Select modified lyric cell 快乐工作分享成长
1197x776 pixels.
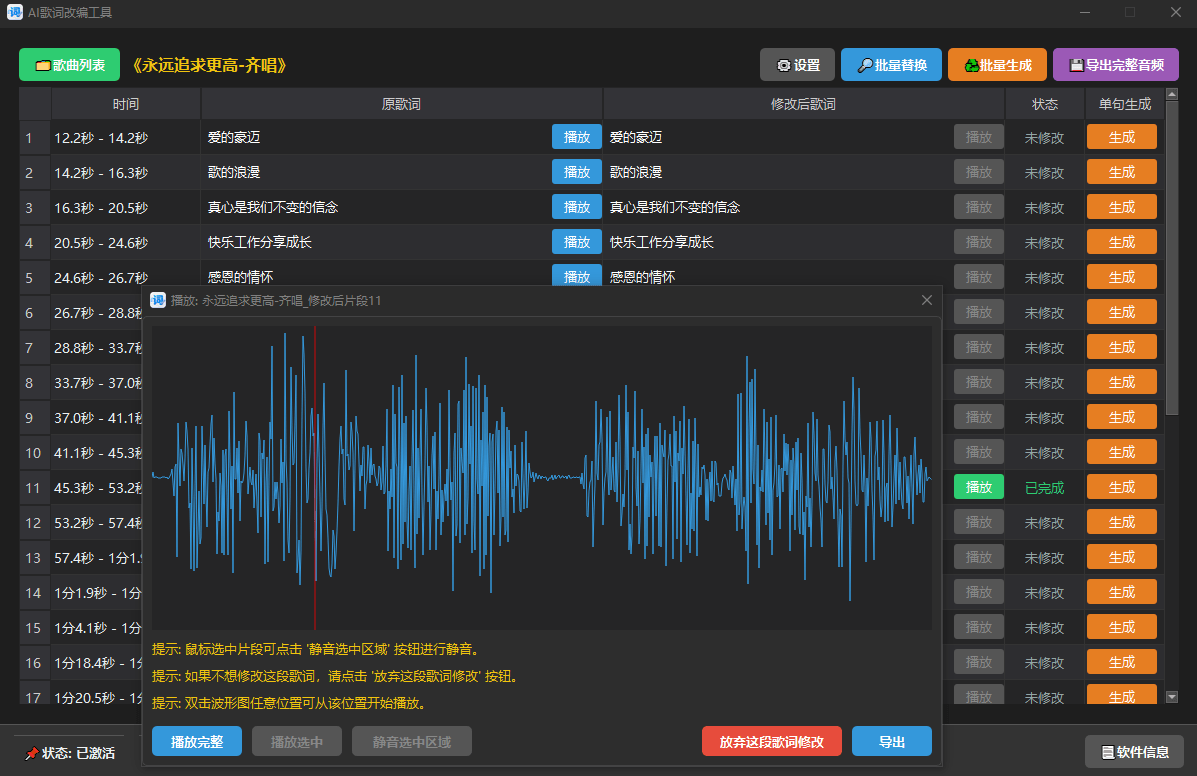tap(777, 243)
